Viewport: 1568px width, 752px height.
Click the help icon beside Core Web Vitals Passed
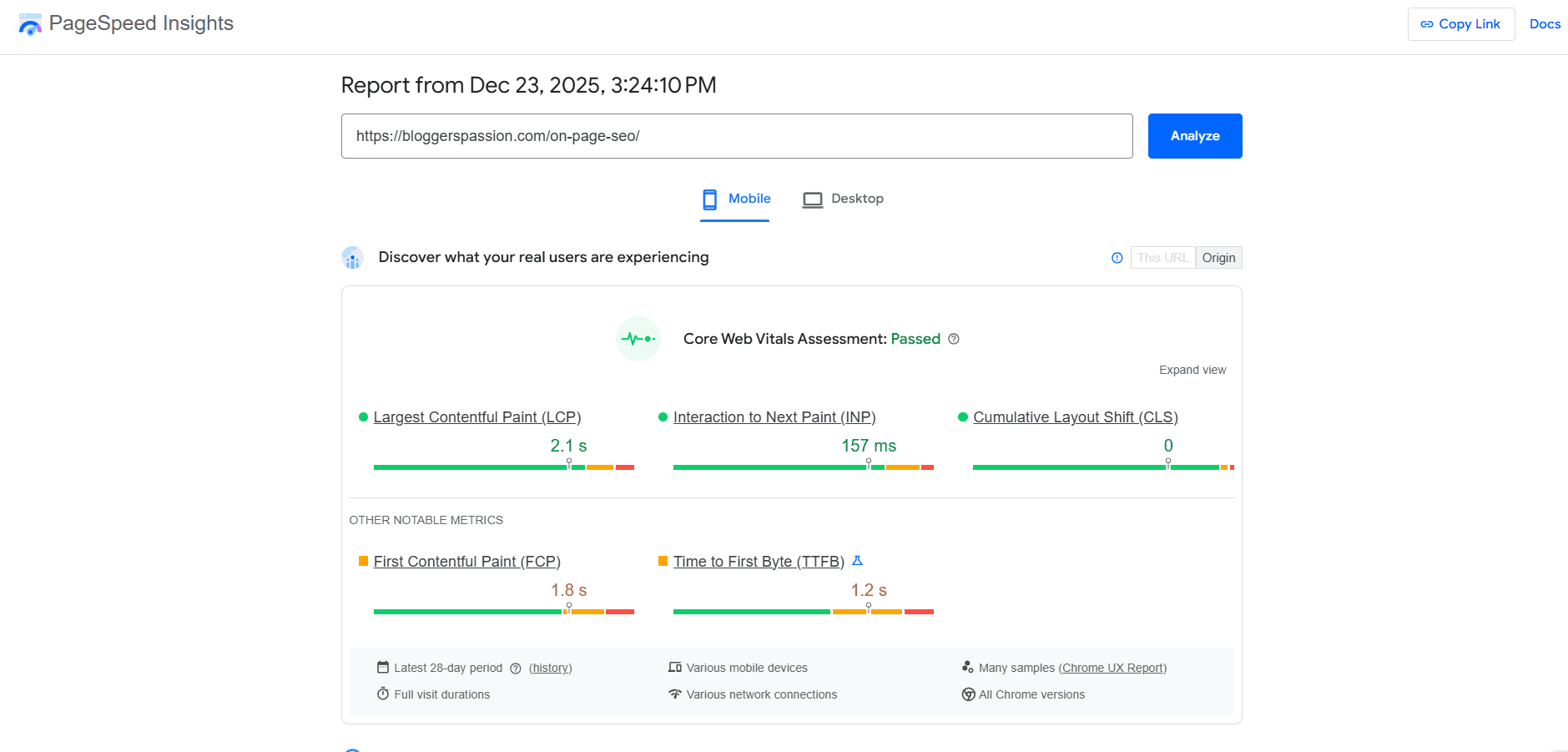(x=955, y=339)
